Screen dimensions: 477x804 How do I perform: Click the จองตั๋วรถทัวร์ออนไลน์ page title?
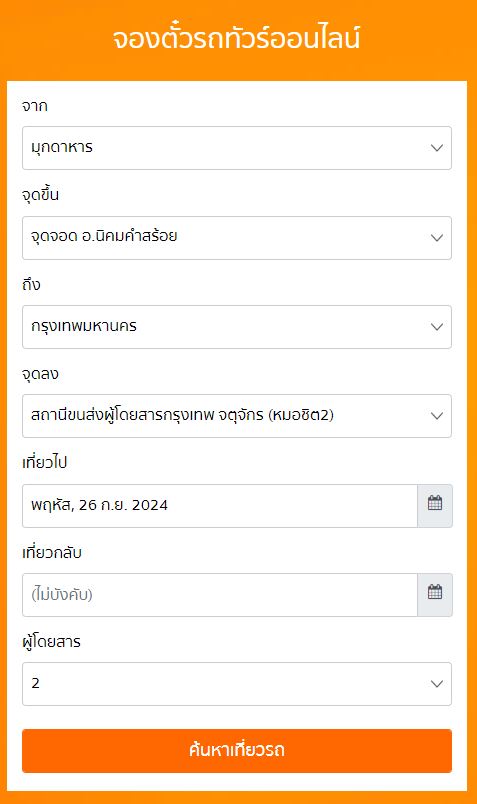[237, 39]
